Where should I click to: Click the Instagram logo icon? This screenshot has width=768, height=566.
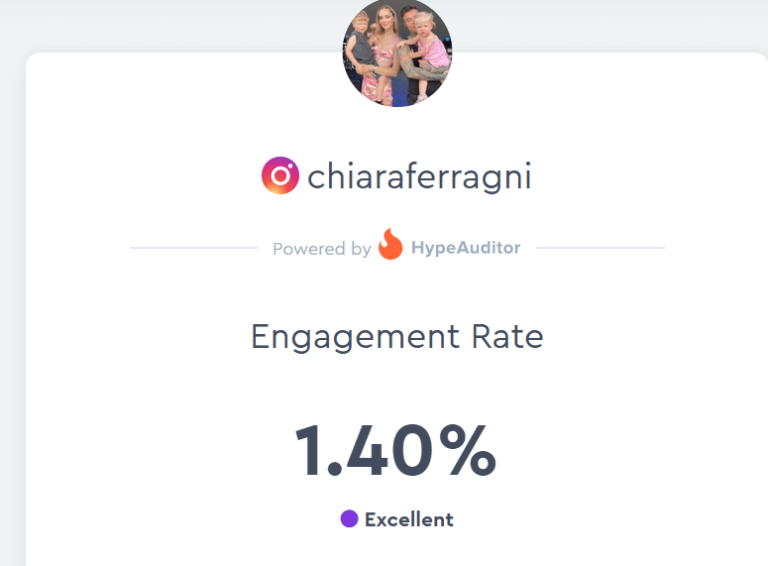tap(280, 175)
